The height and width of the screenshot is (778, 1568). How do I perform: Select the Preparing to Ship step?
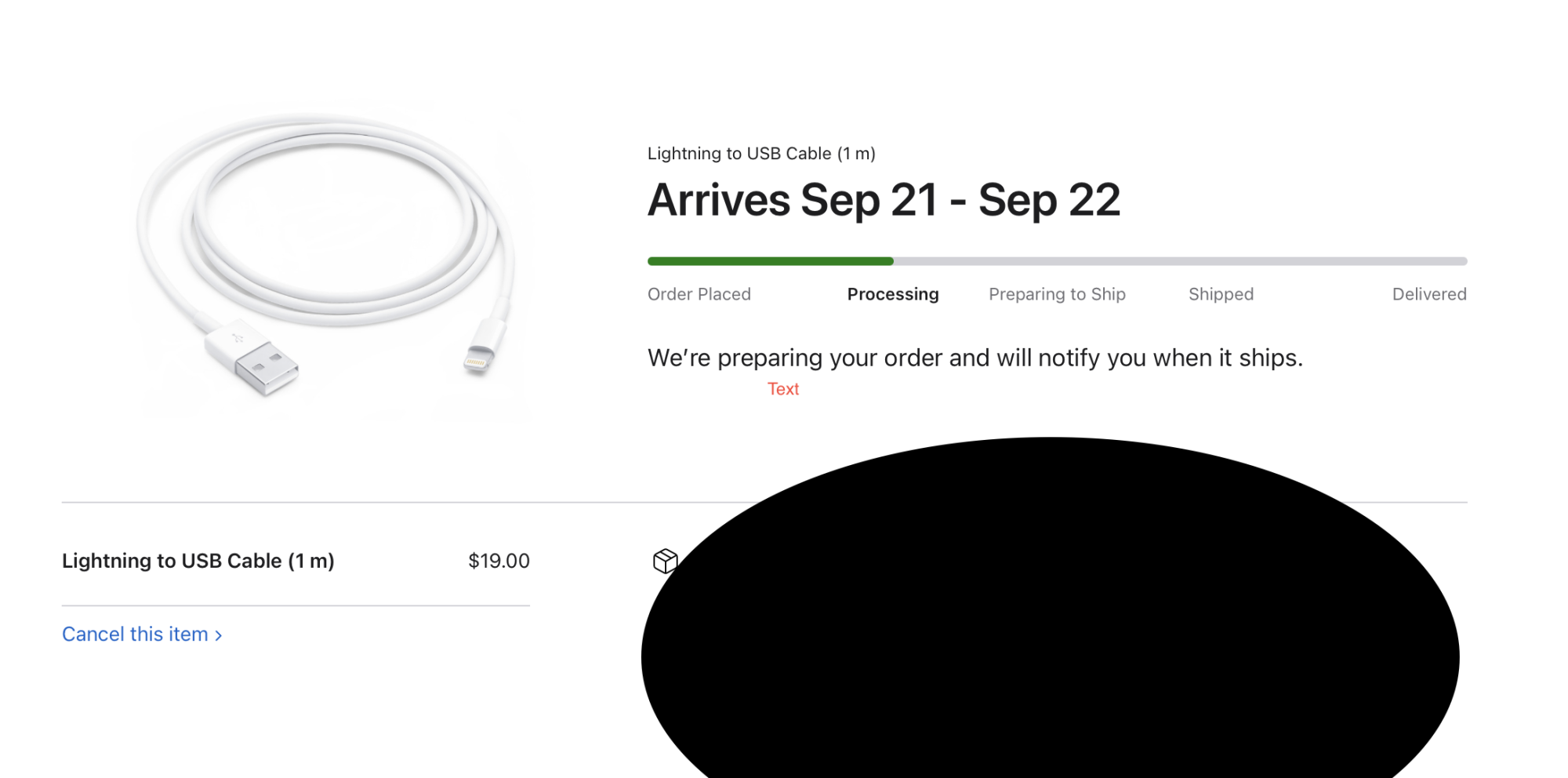(x=1056, y=294)
